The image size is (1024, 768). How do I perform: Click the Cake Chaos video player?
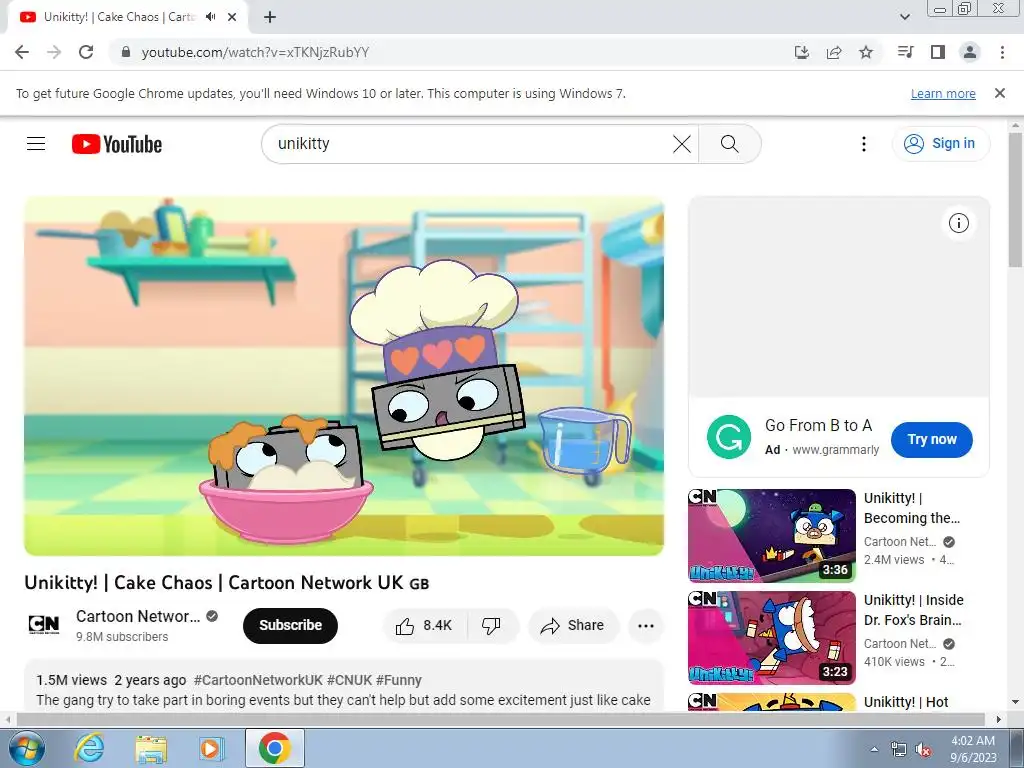(x=344, y=376)
